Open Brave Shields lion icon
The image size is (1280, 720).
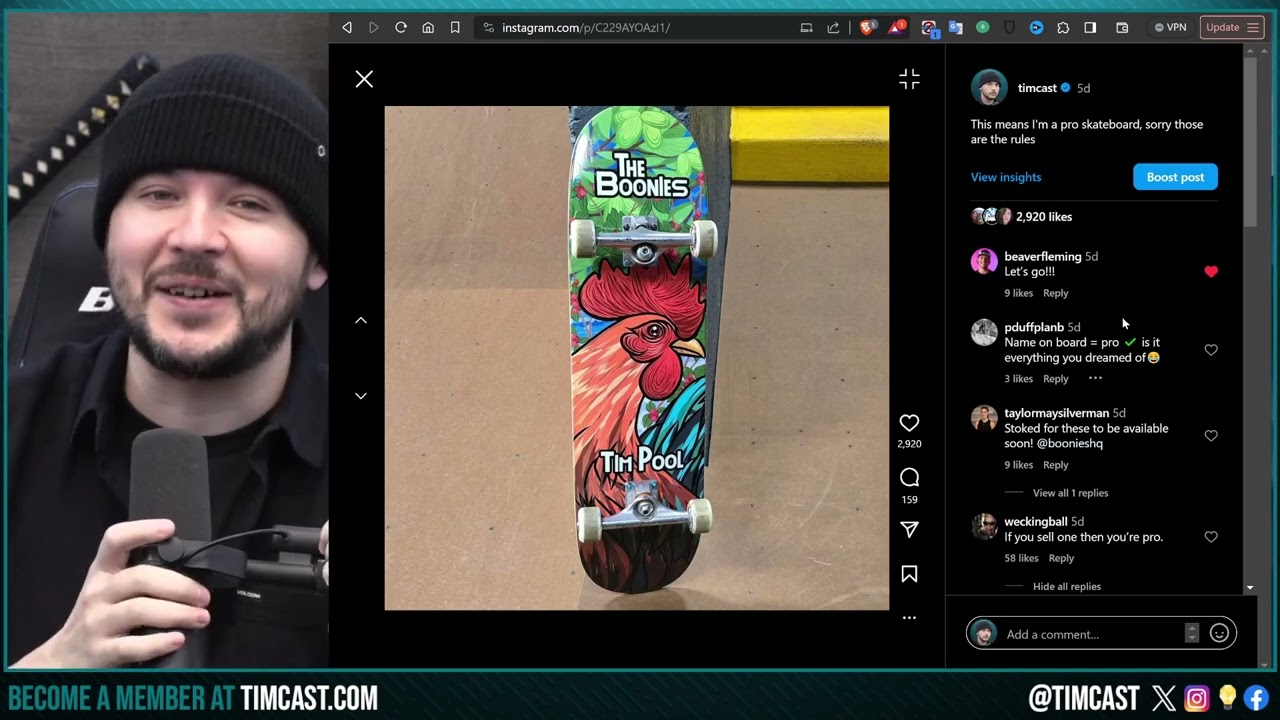click(x=868, y=27)
